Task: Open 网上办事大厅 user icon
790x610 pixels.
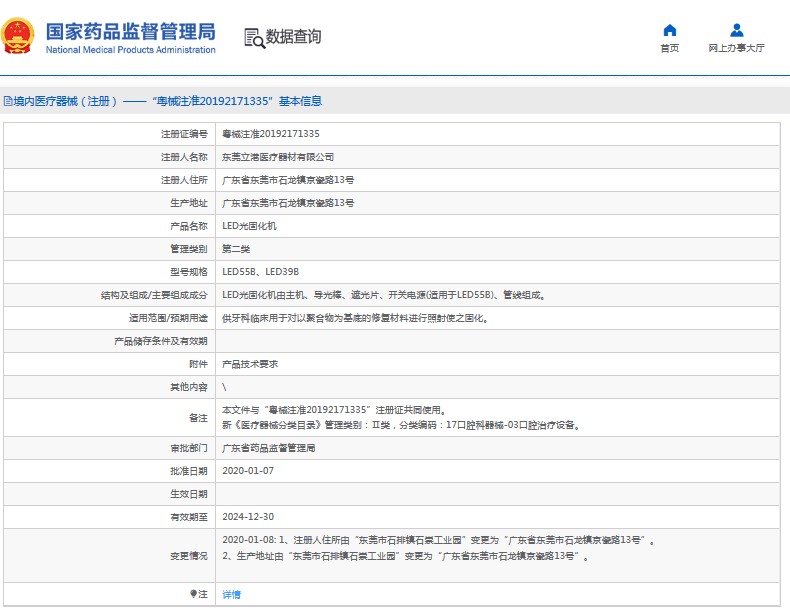Action: [737, 30]
